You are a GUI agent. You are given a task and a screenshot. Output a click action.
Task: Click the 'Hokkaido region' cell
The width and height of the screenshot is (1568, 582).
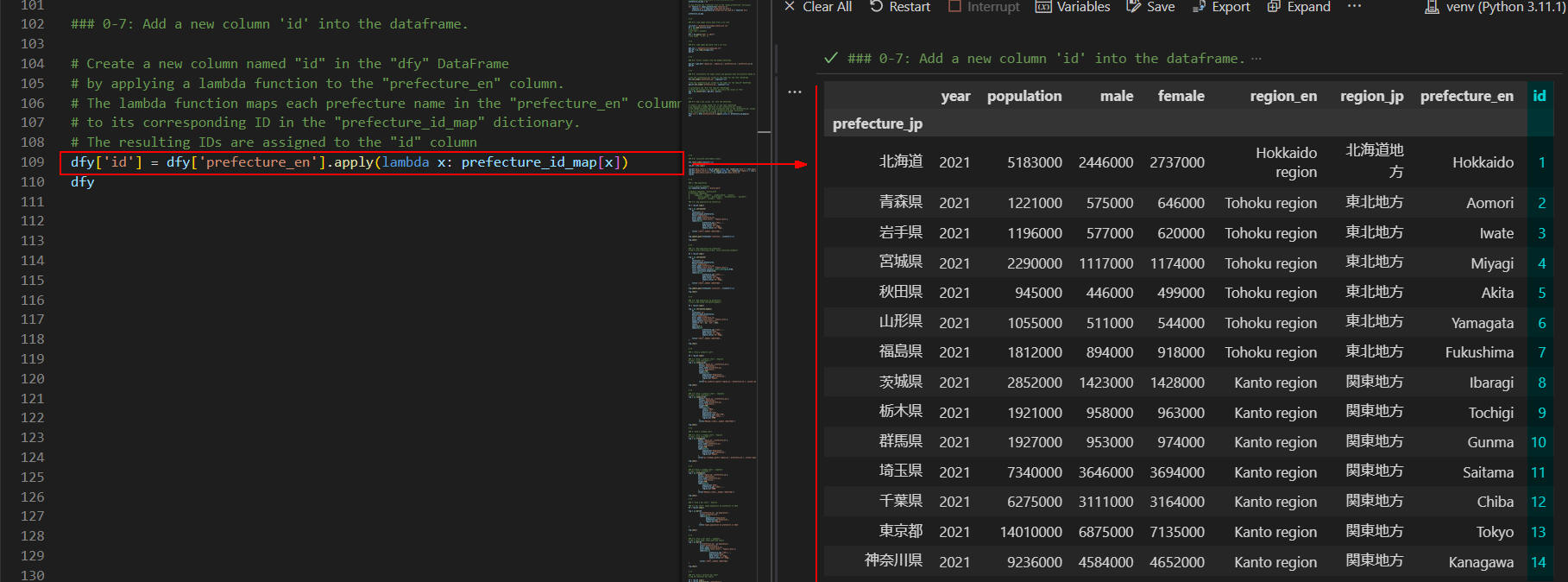click(1286, 162)
